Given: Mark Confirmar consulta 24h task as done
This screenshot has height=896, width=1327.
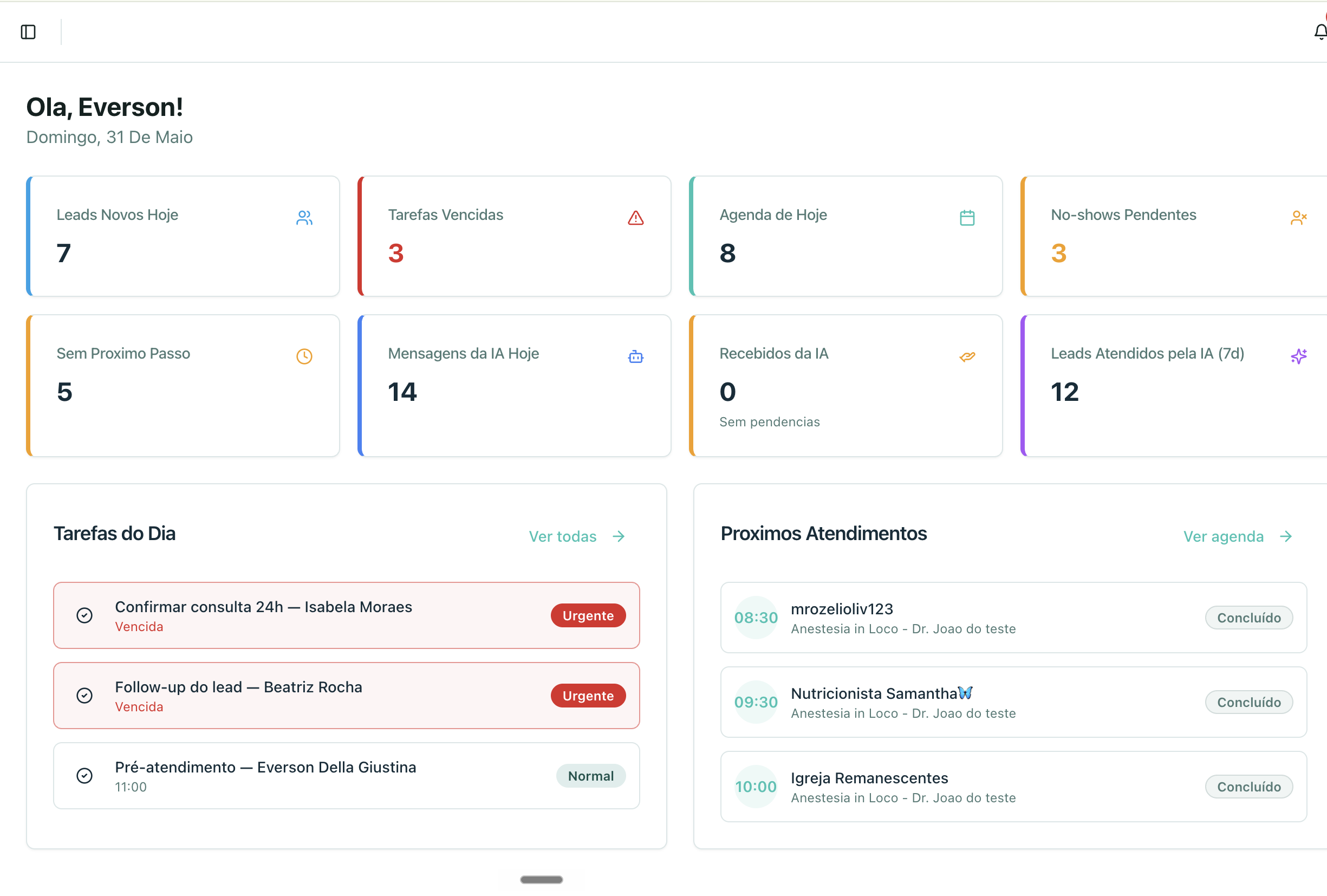Looking at the screenshot, I should [x=84, y=615].
